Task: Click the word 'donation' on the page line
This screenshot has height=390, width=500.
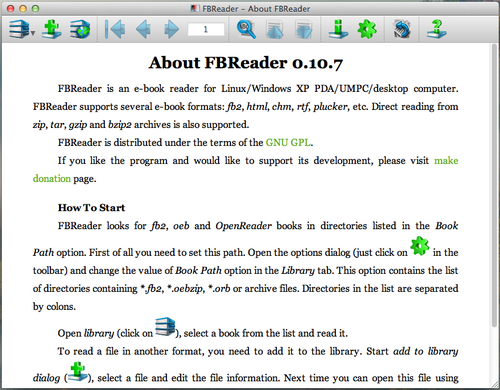Action: pyautogui.click(x=52, y=179)
